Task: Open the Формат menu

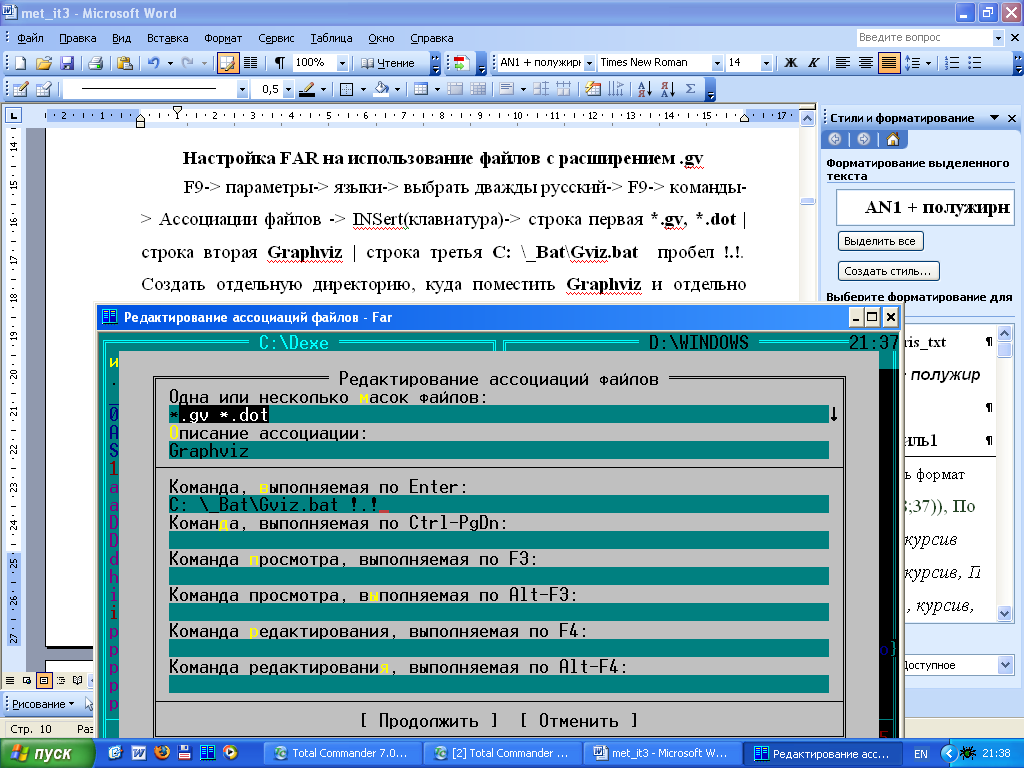Action: point(223,38)
